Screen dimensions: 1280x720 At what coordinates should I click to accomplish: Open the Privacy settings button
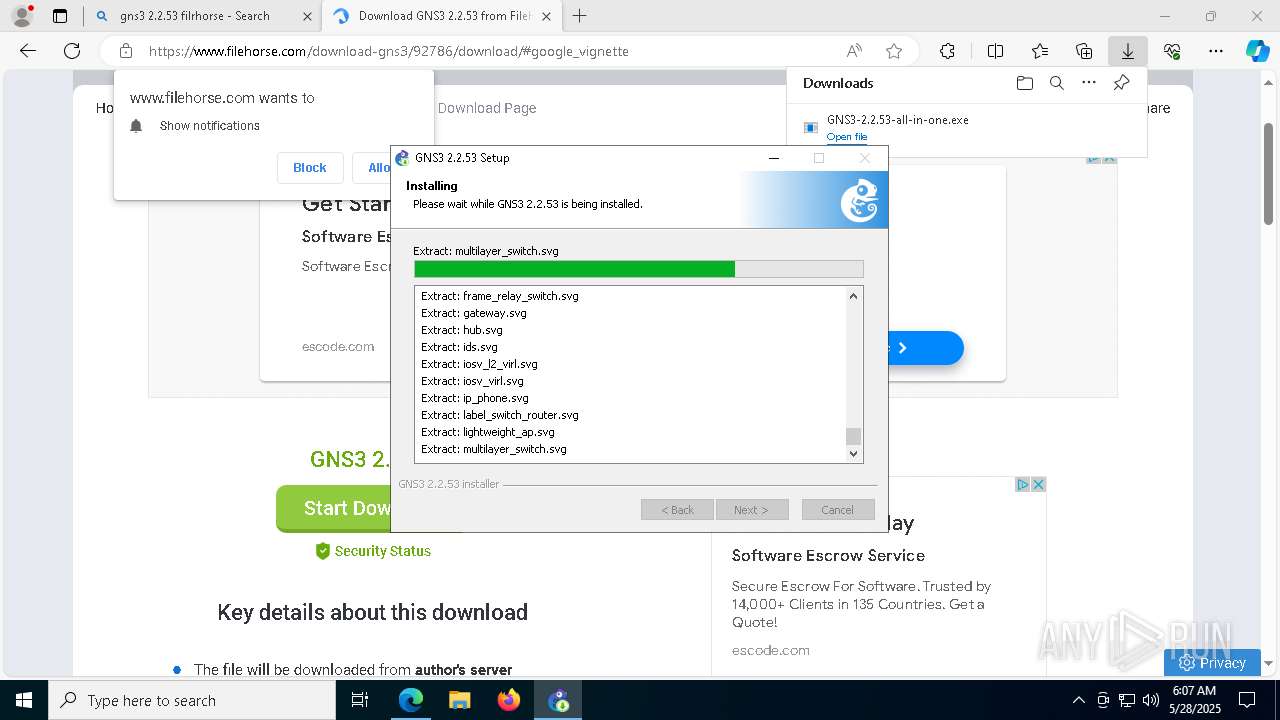(1212, 662)
